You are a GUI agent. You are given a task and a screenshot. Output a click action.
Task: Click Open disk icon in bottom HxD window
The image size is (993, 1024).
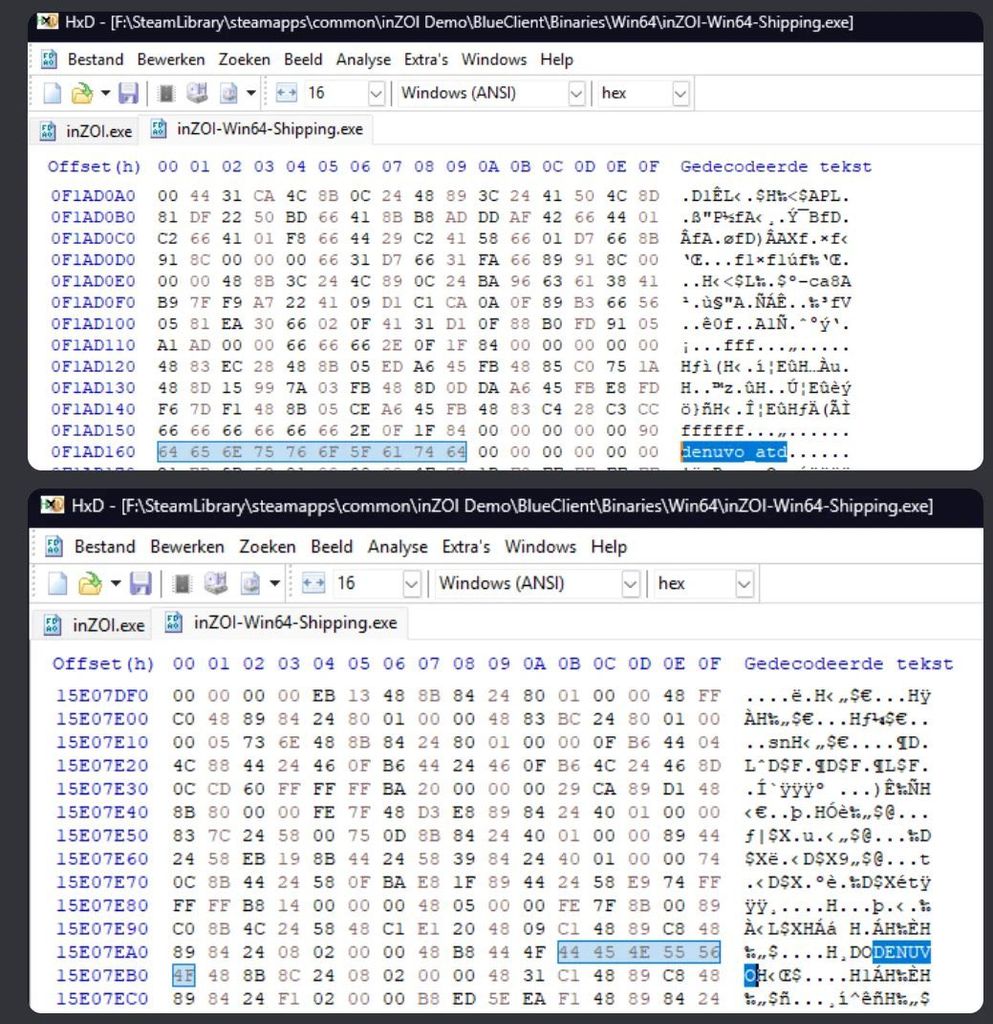click(x=215, y=583)
